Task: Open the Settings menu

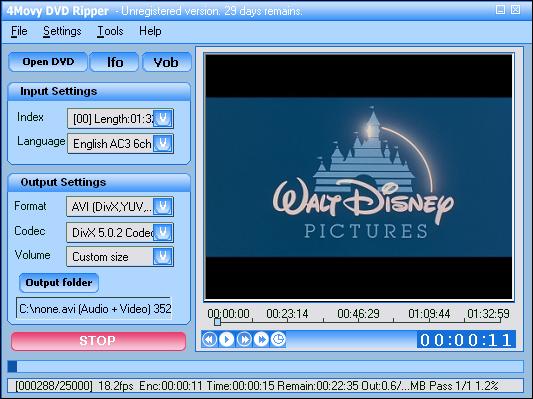Action: [62, 31]
